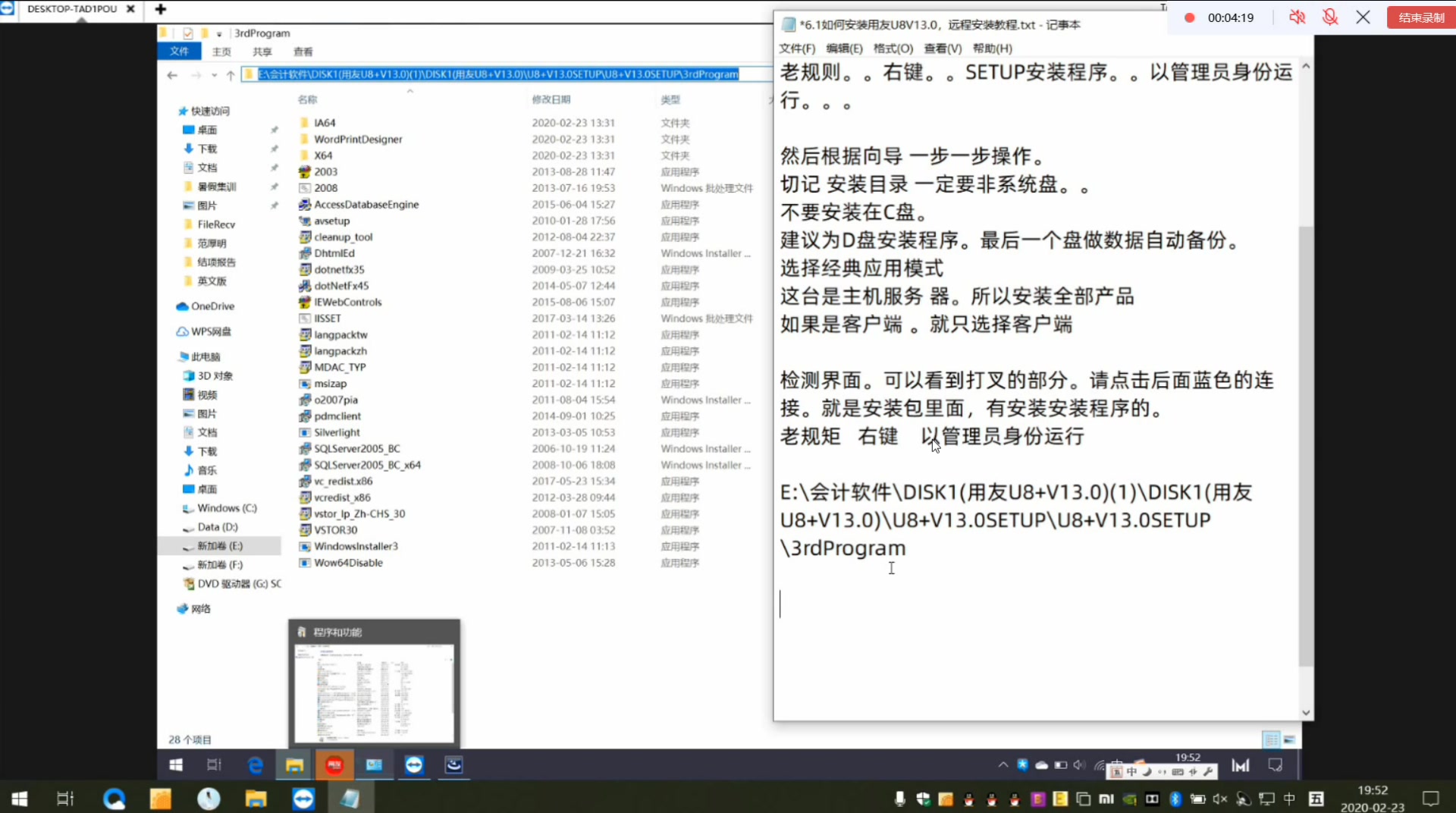Open Notepad 查看(V) menu

[943, 49]
